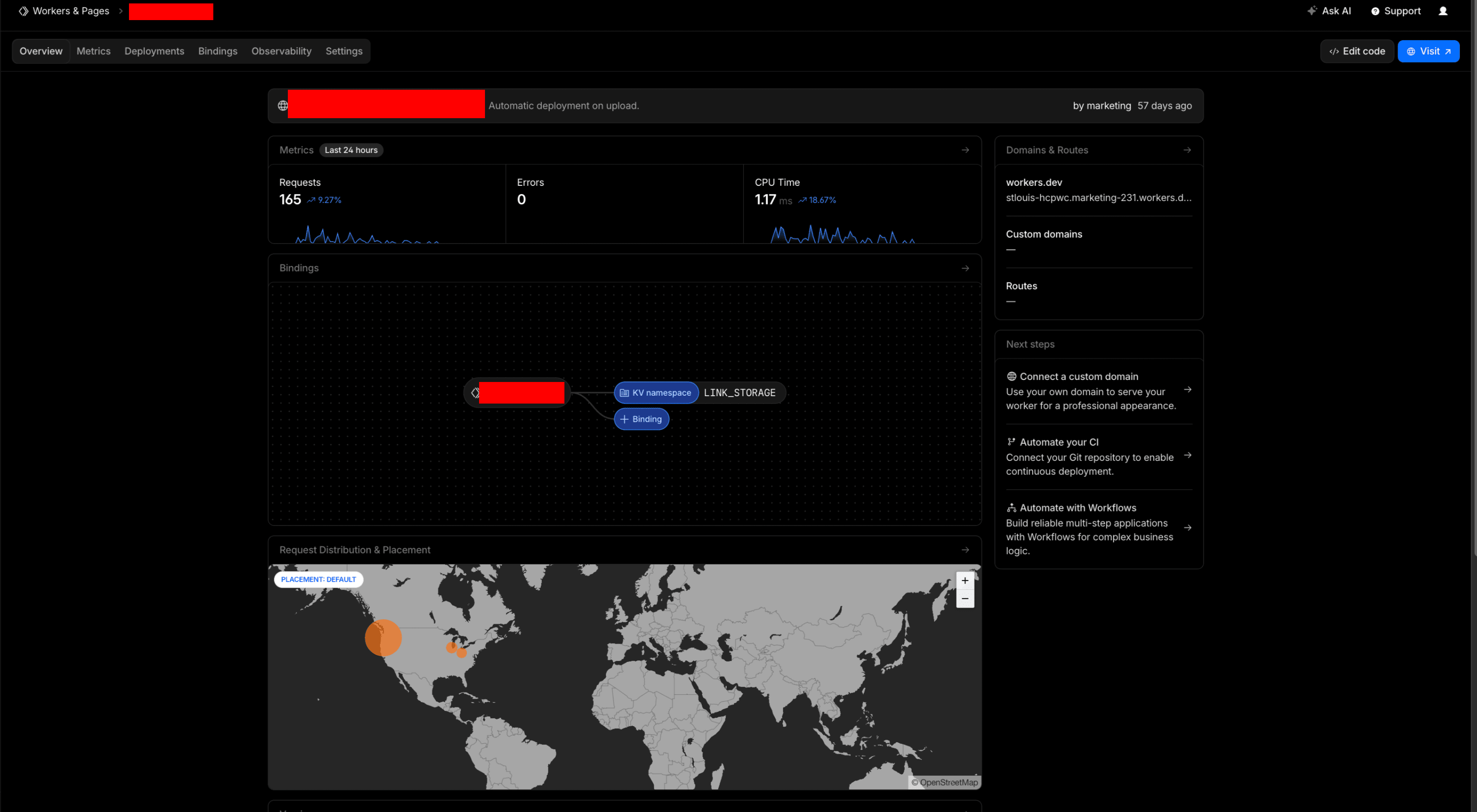Switch to the Metrics tab
This screenshot has height=812, width=1477.
point(94,51)
